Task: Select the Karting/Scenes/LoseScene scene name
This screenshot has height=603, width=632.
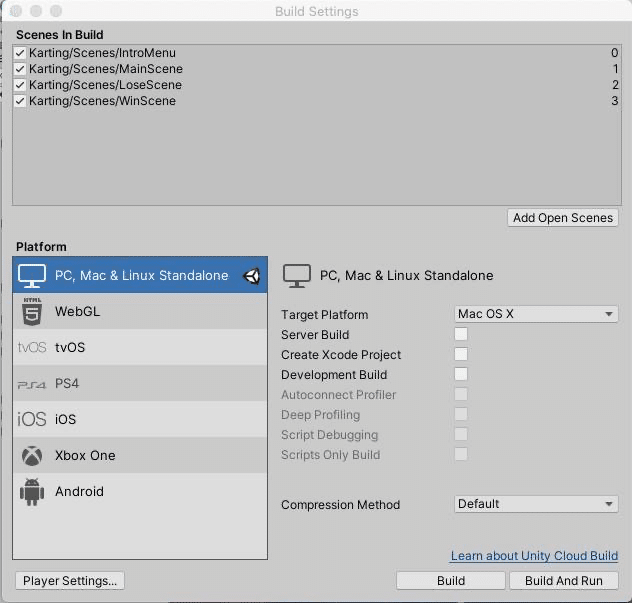Action: click(105, 85)
